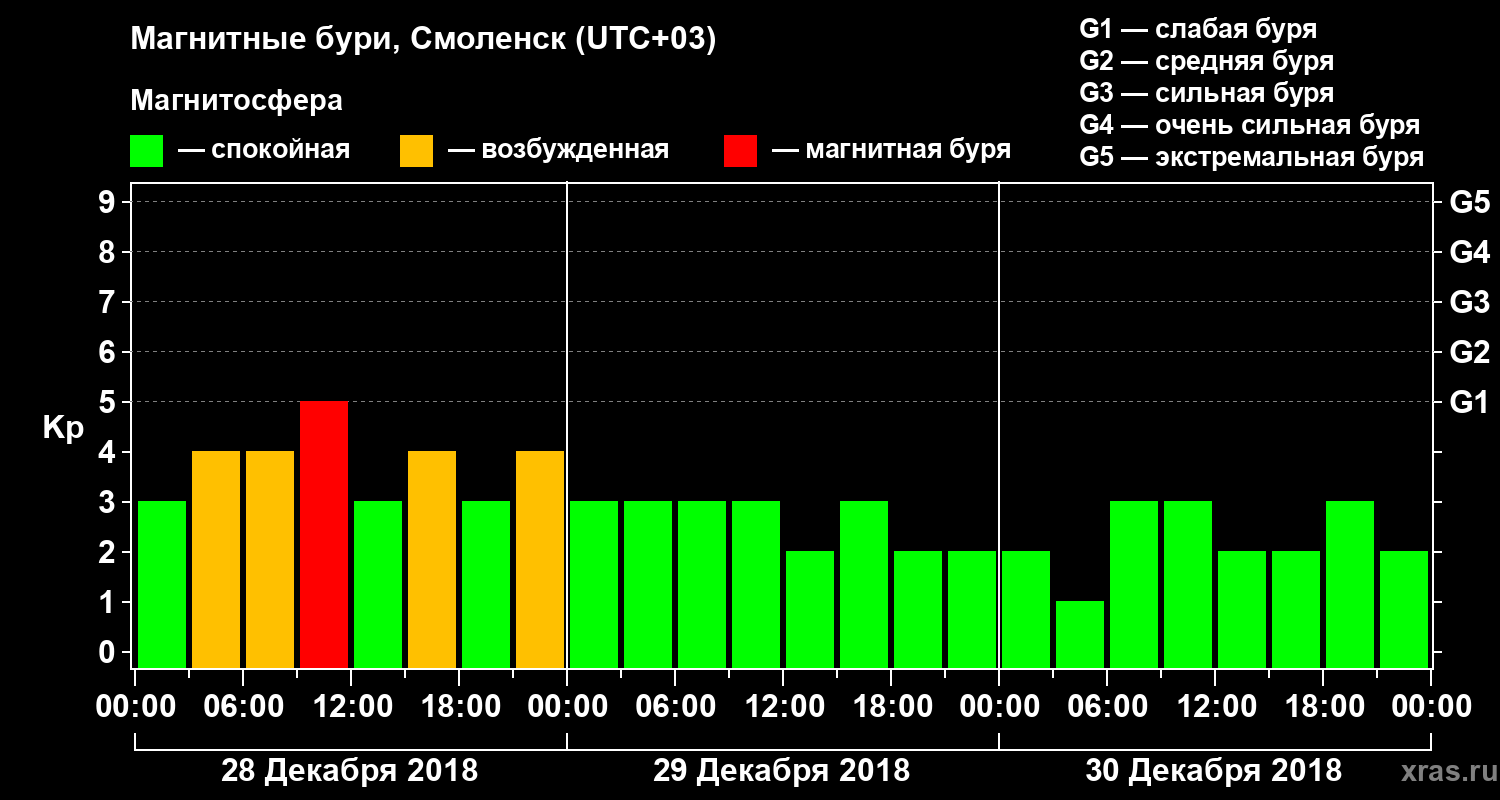1500x800 pixels.
Task: Click the red 'магнитная буря' legend swatch
Action: pyautogui.click(x=741, y=151)
